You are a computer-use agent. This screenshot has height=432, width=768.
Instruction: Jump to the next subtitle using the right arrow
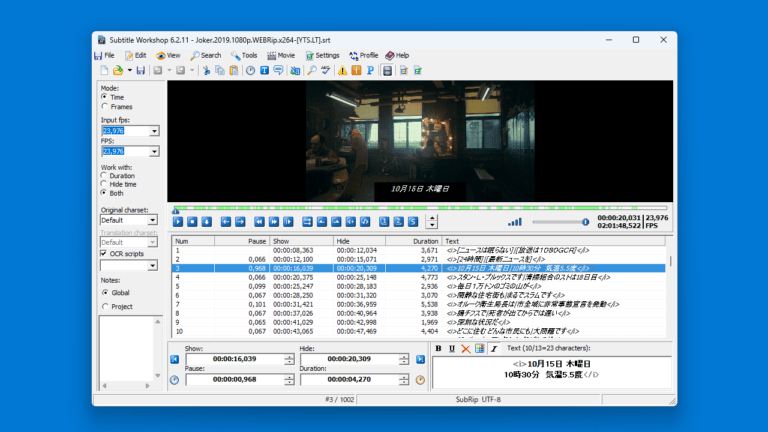tap(240, 222)
